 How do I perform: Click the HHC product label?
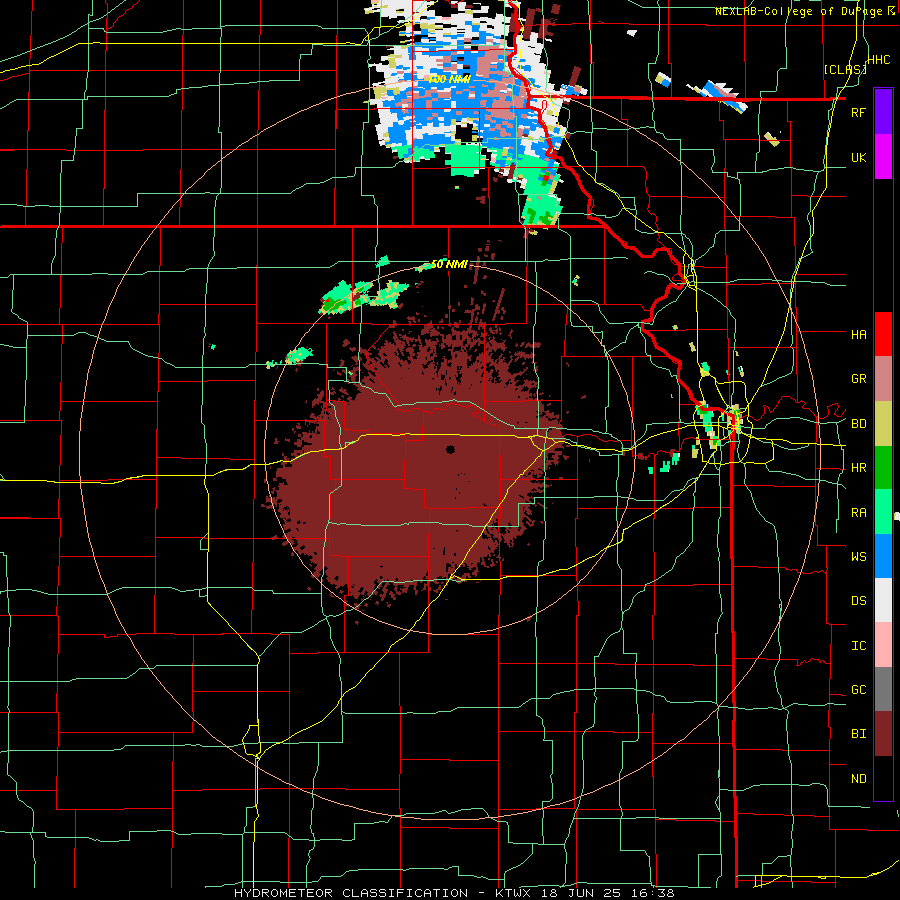878,60
